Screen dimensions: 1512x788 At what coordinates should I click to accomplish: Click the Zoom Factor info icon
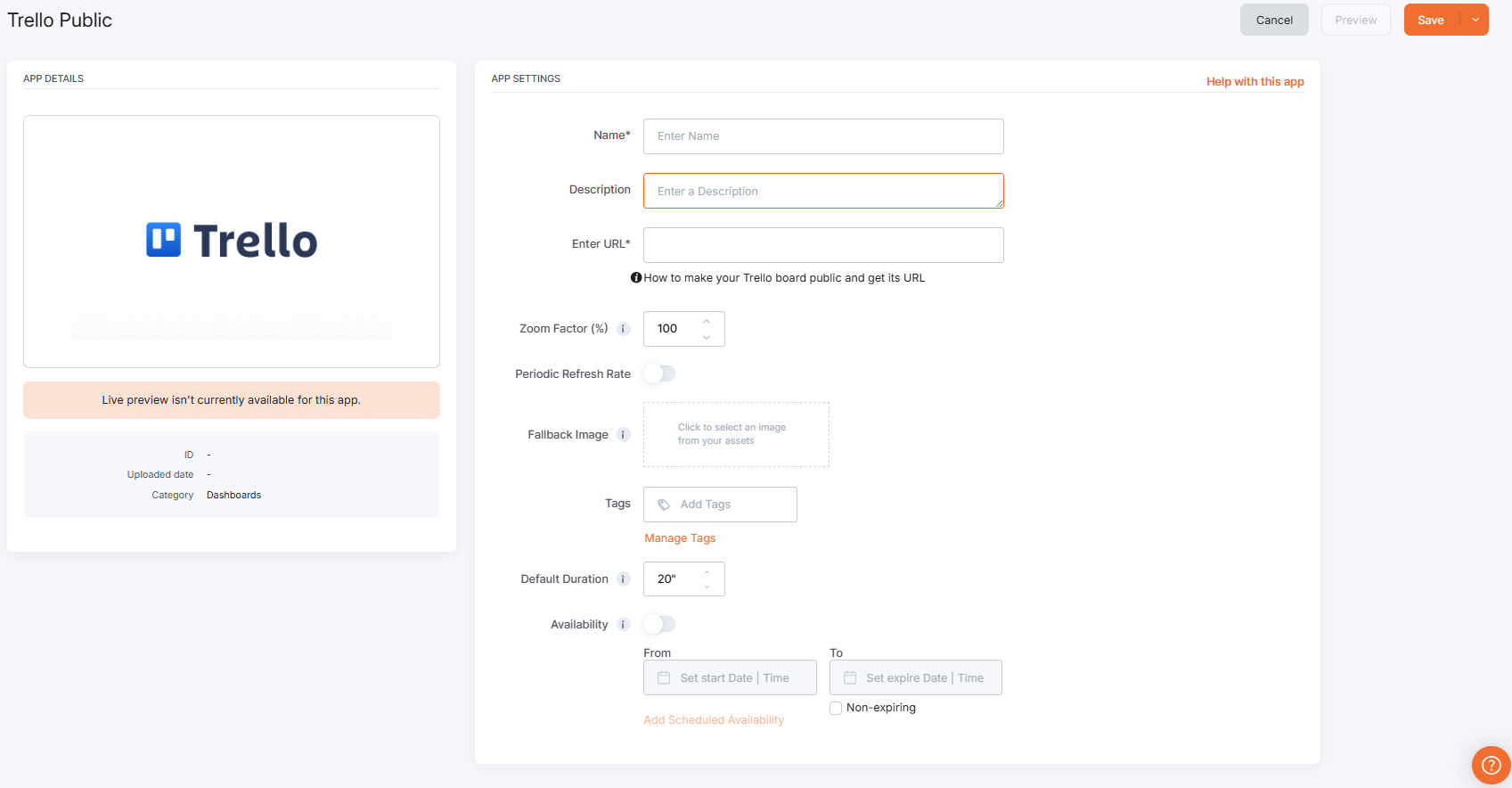(x=624, y=329)
